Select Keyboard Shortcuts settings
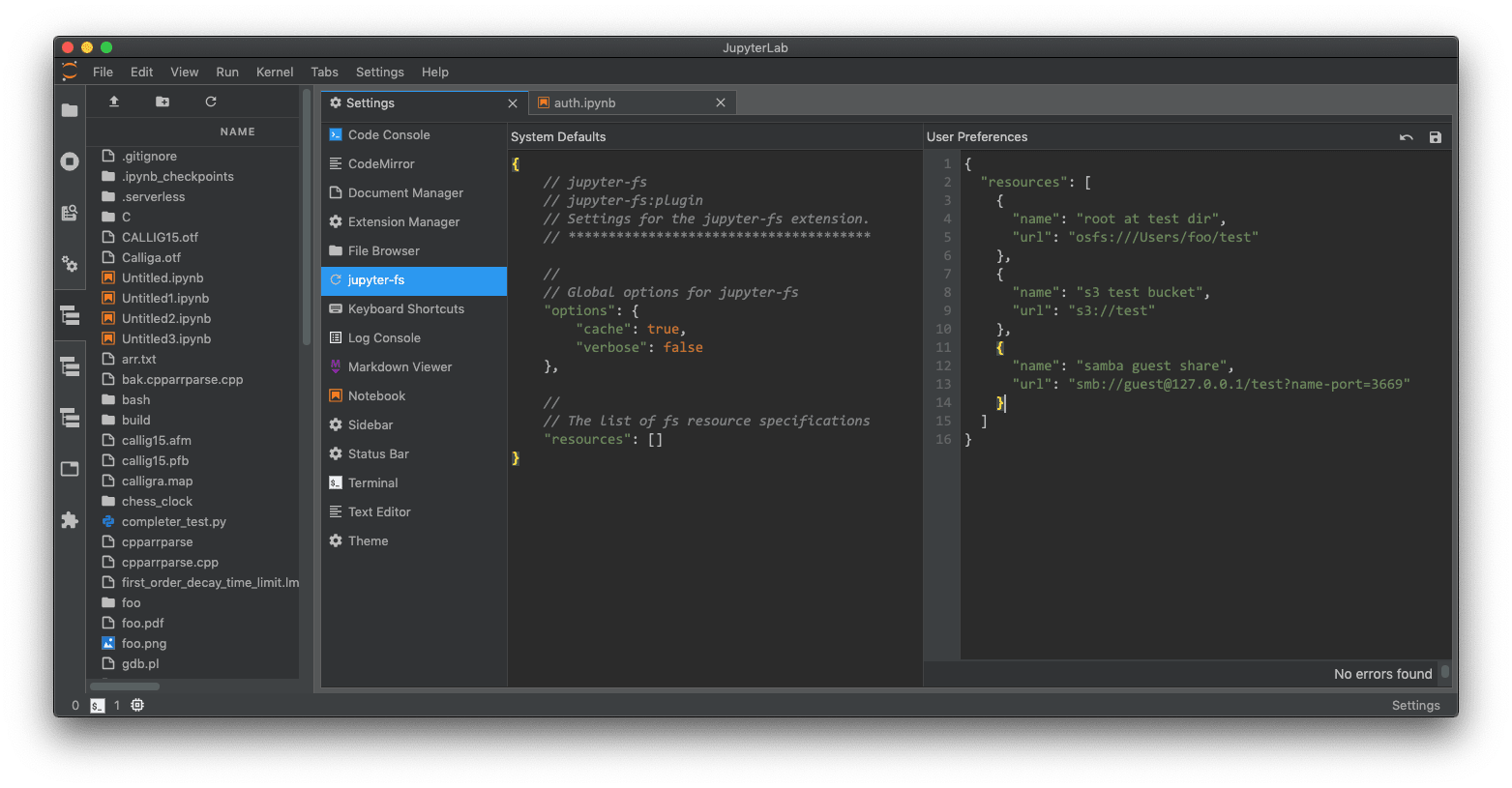This screenshot has height=788, width=1512. pyautogui.click(x=414, y=309)
